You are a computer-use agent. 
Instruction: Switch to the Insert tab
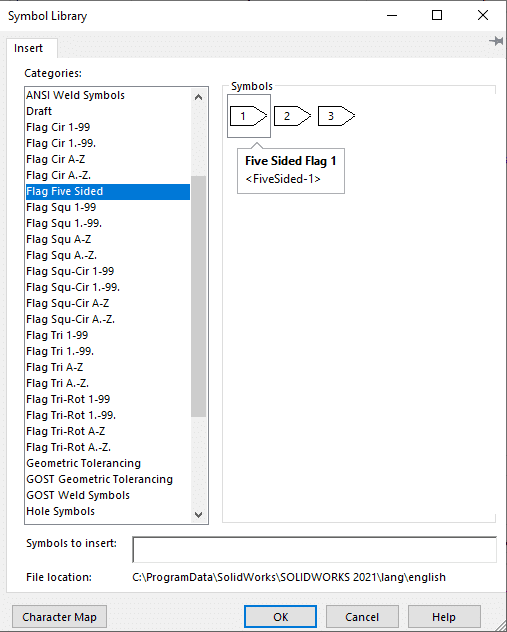tap(28, 48)
